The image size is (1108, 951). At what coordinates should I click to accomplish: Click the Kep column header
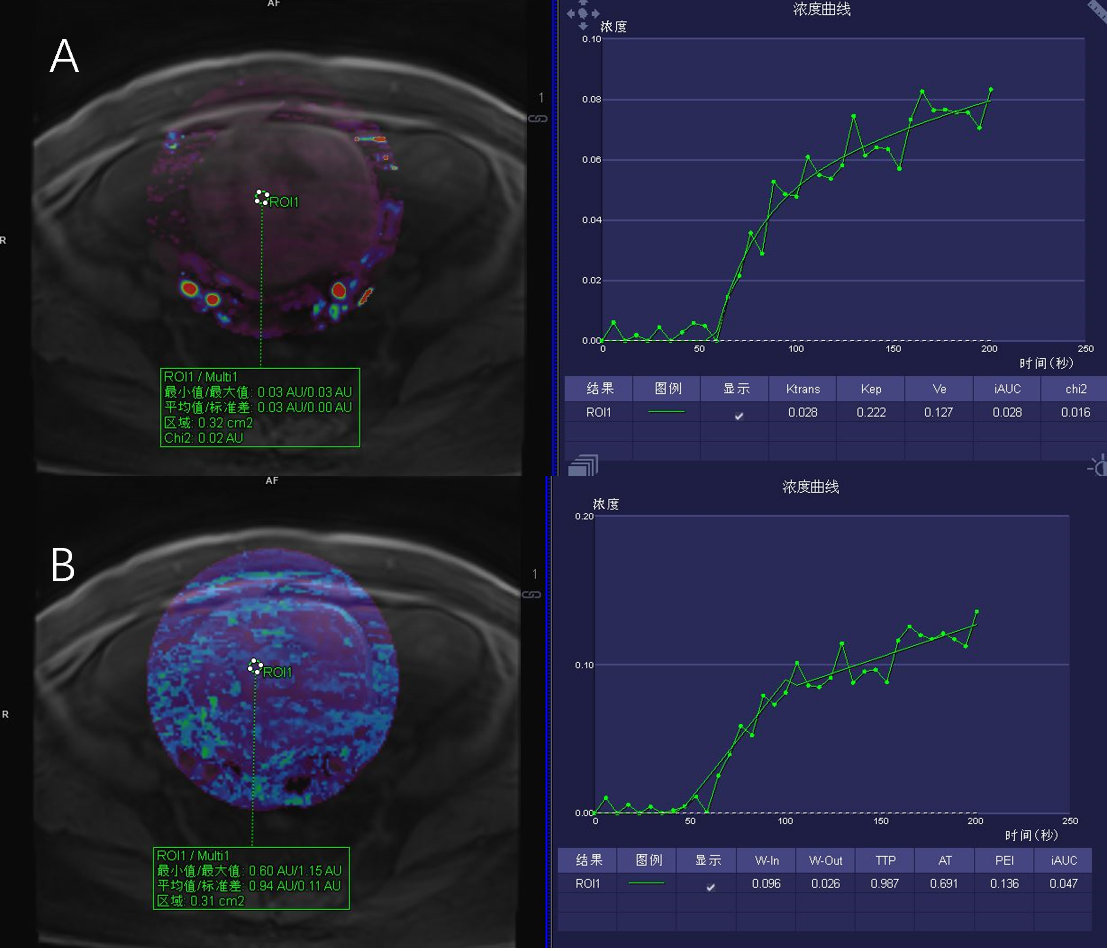point(871,388)
